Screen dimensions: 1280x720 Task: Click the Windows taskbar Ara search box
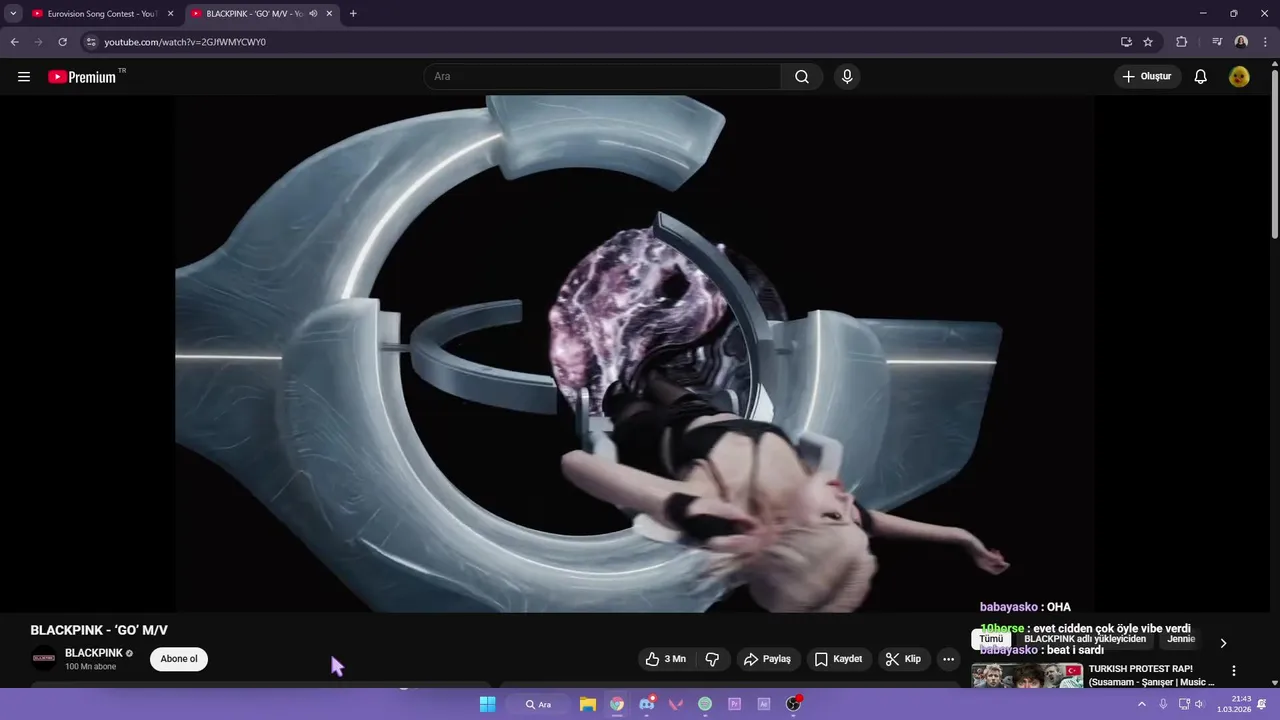click(x=539, y=704)
